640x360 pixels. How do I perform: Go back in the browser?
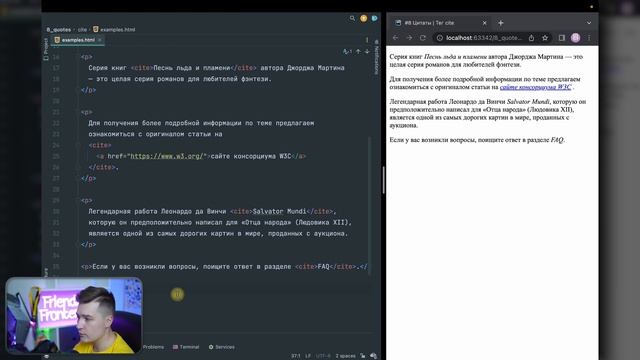point(395,38)
